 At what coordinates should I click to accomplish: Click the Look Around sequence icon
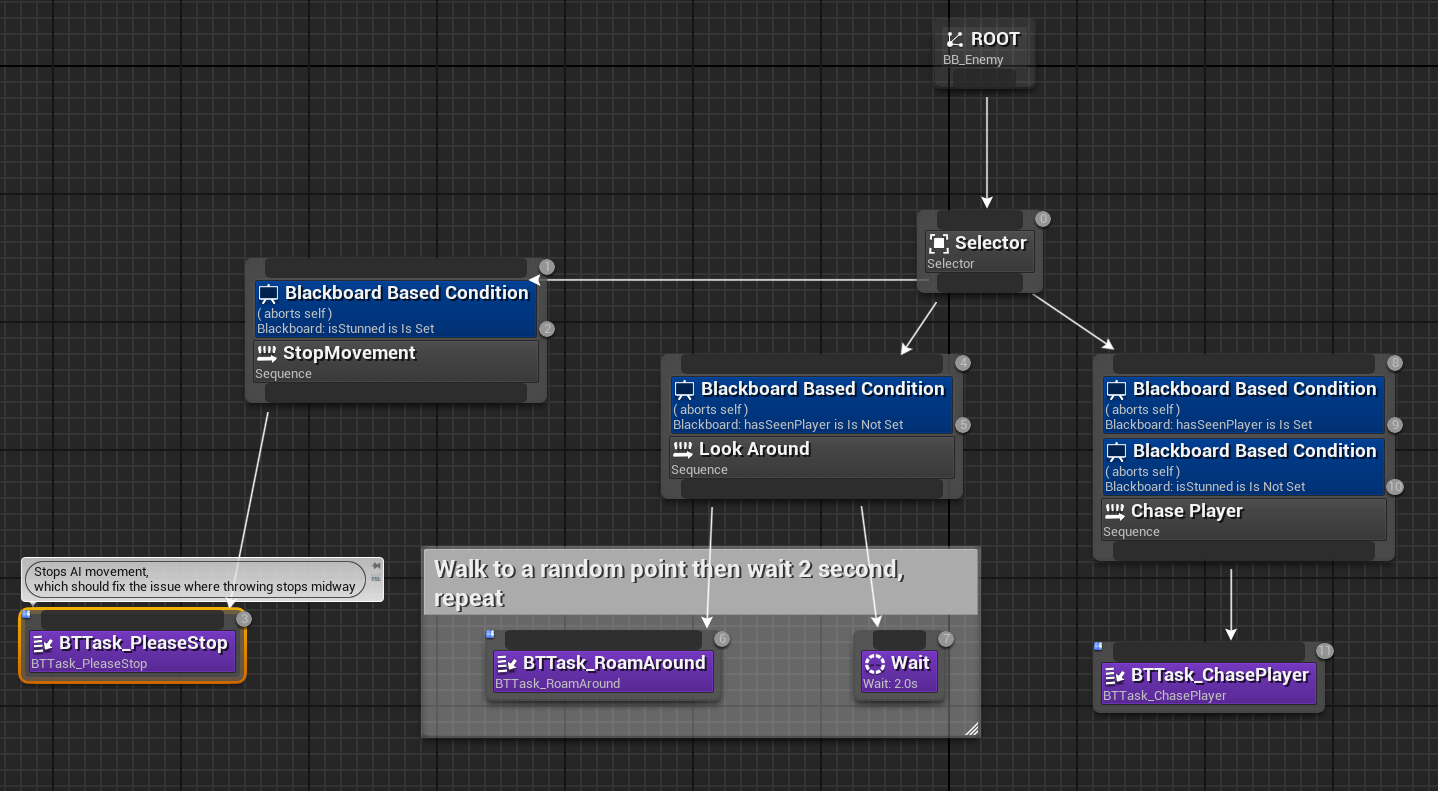[682, 449]
